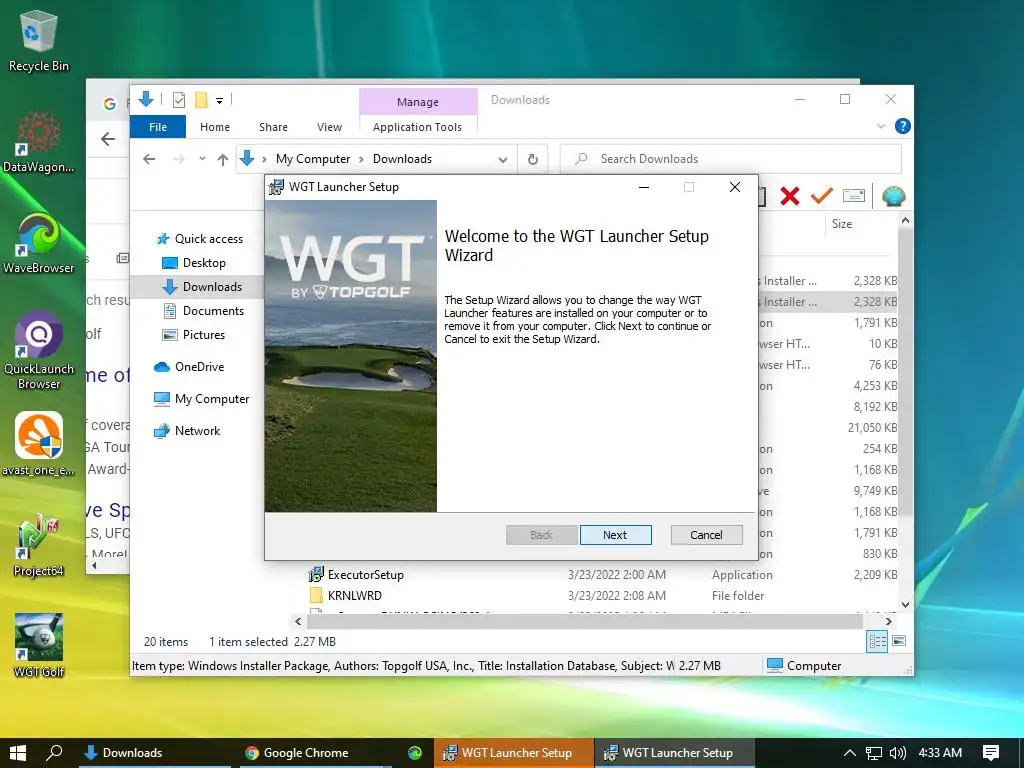Switch to Home ribbon tab
This screenshot has width=1024, height=768.
[x=215, y=127]
